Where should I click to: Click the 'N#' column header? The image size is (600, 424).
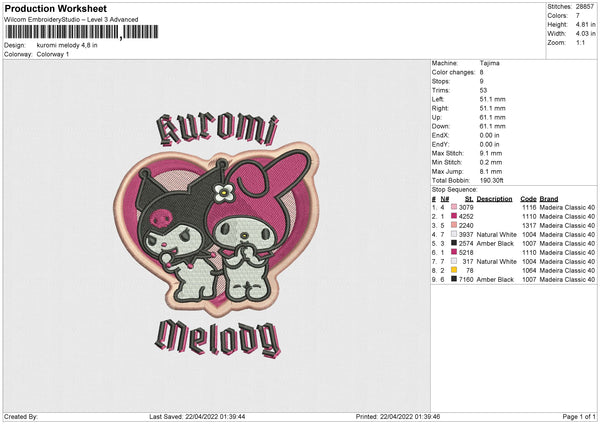pos(445,199)
